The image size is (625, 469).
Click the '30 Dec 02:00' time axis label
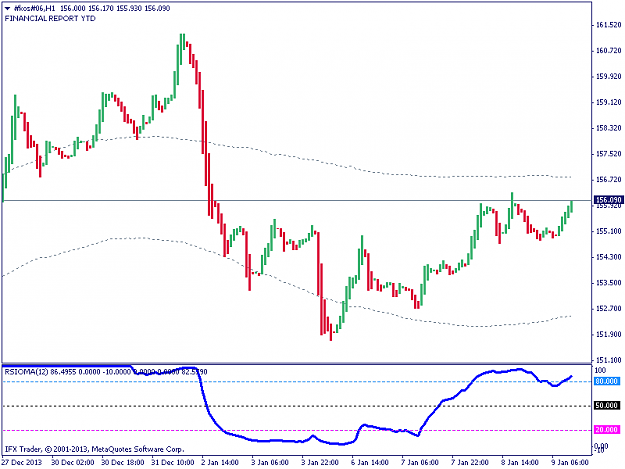click(x=73, y=463)
